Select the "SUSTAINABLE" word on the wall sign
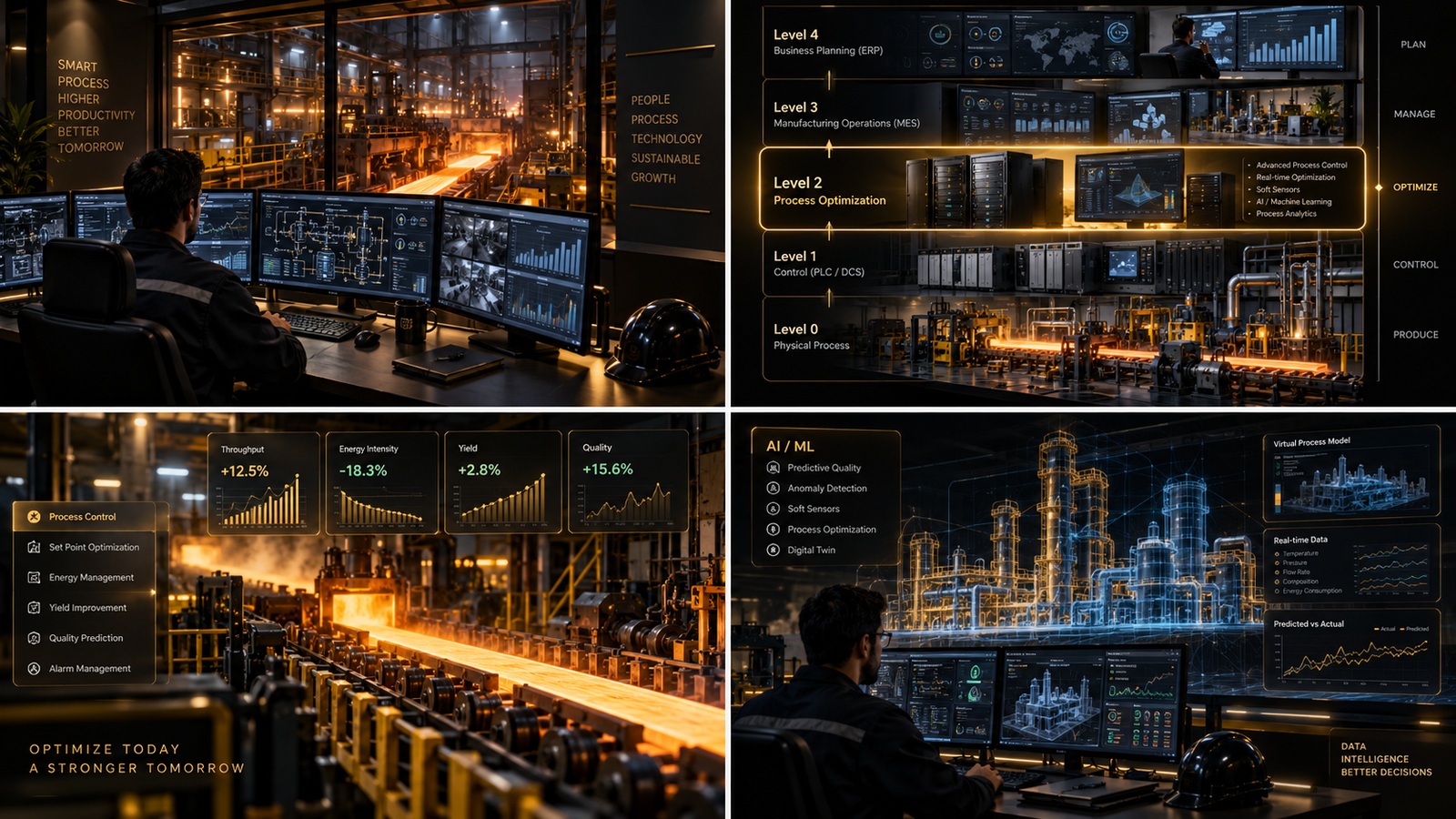This screenshot has width=1456, height=819. click(665, 158)
